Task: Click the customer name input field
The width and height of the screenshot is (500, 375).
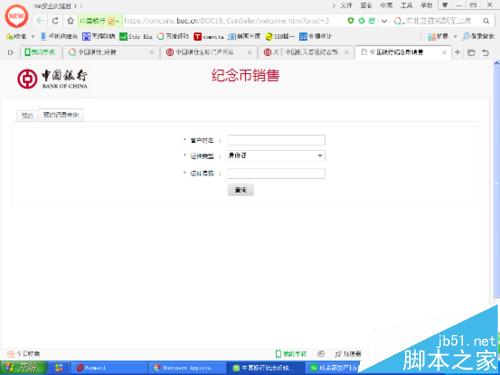Action: tap(276, 140)
